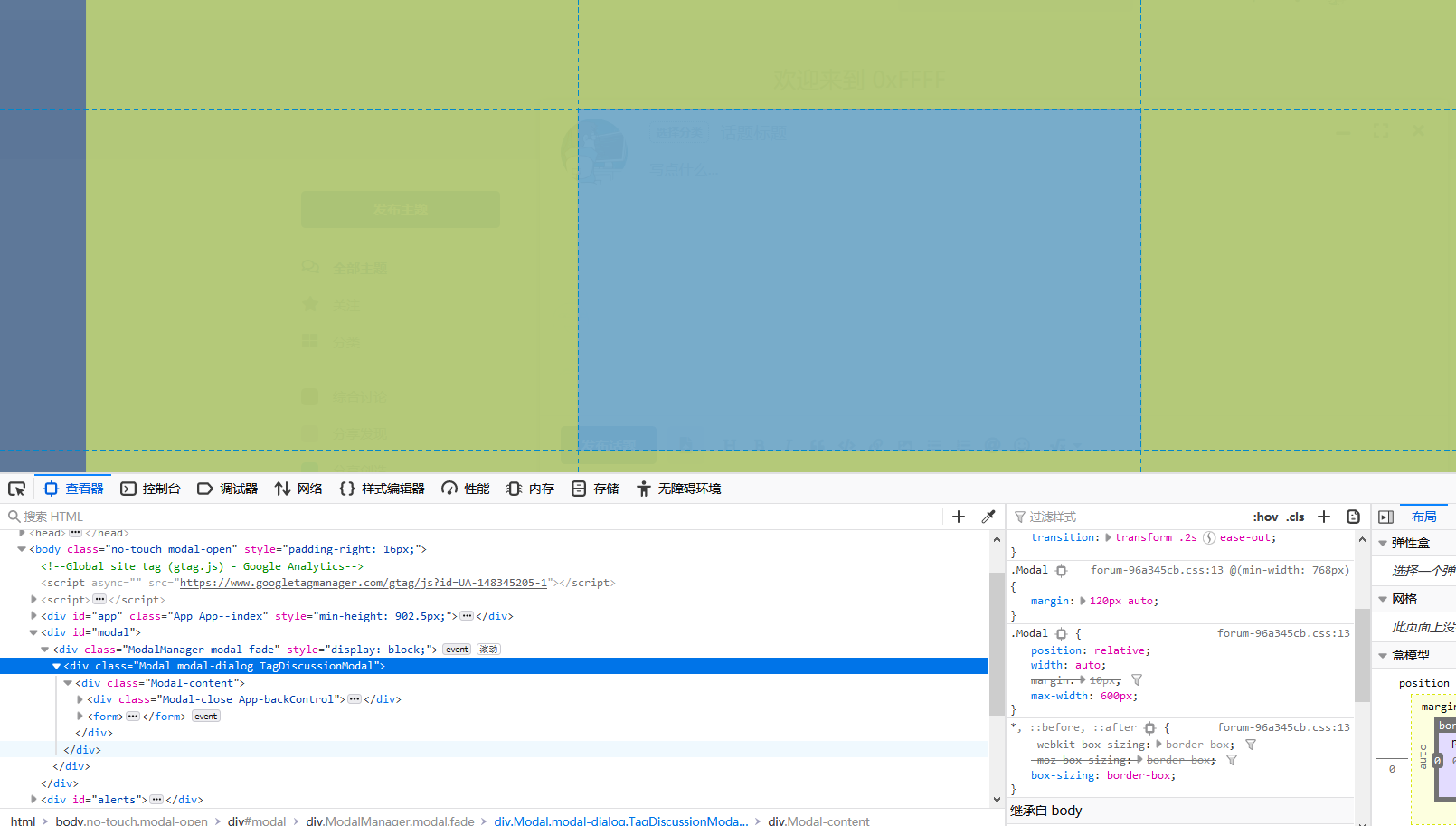Select body.no-touch.modal-open breadcrumb

[132, 821]
